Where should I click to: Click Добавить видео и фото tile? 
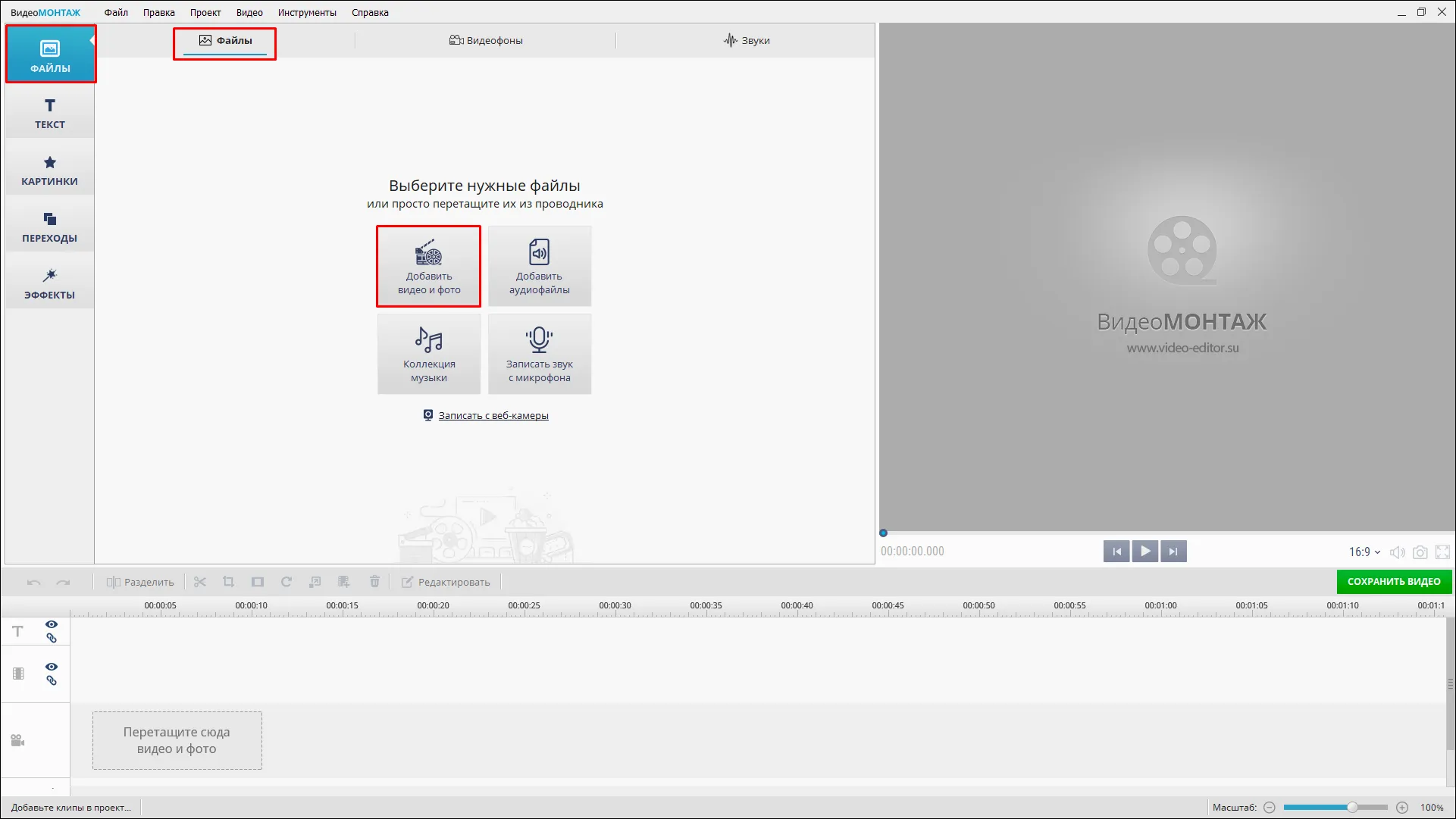coord(429,266)
